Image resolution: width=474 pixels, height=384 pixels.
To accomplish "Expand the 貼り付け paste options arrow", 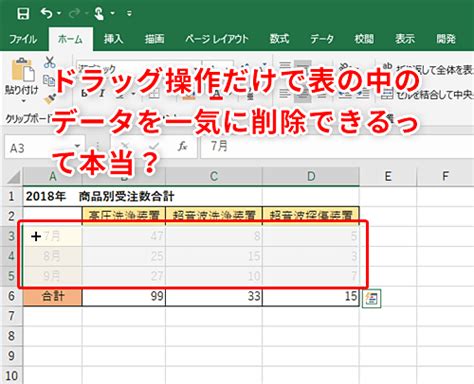I will [x=22, y=100].
